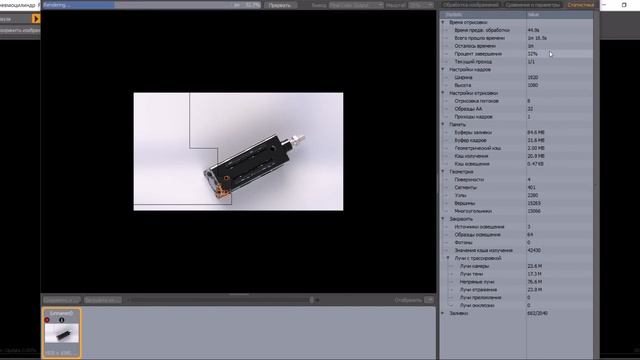
Task: Click Сохранить изображение in the left panel
Action: pyautogui.click(x=19, y=30)
